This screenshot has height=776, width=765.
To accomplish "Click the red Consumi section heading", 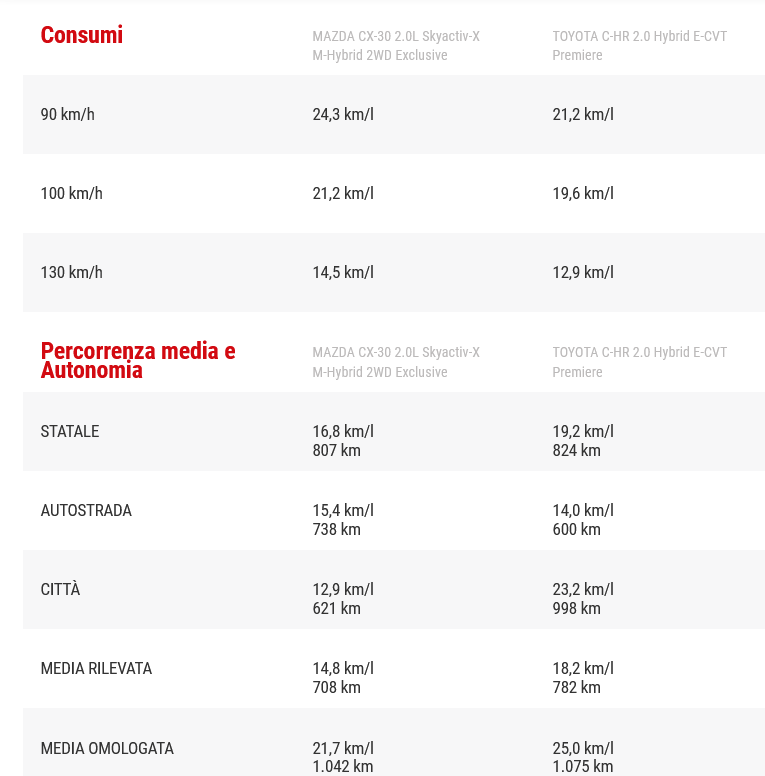I will coord(82,35).
